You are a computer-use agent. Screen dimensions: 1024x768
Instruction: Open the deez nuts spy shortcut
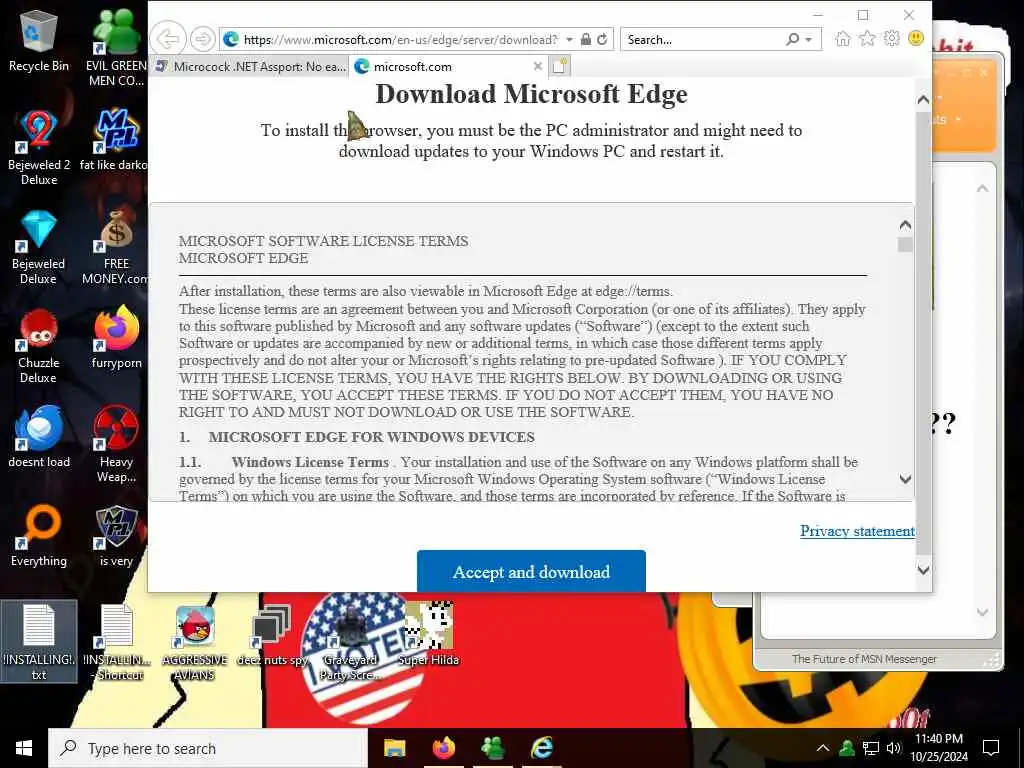pyautogui.click(x=272, y=635)
